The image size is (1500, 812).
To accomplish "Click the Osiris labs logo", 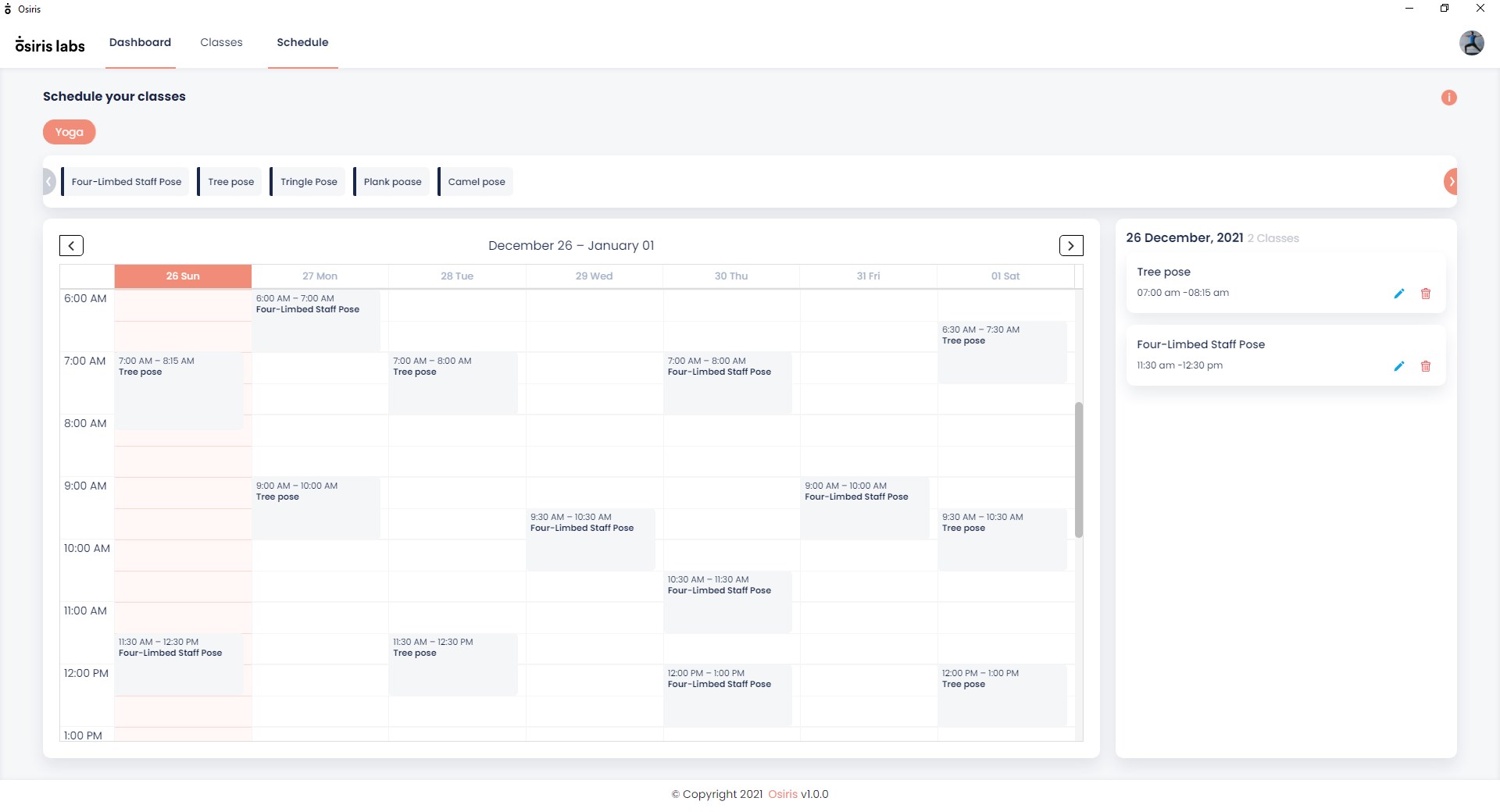I will 50,45.
